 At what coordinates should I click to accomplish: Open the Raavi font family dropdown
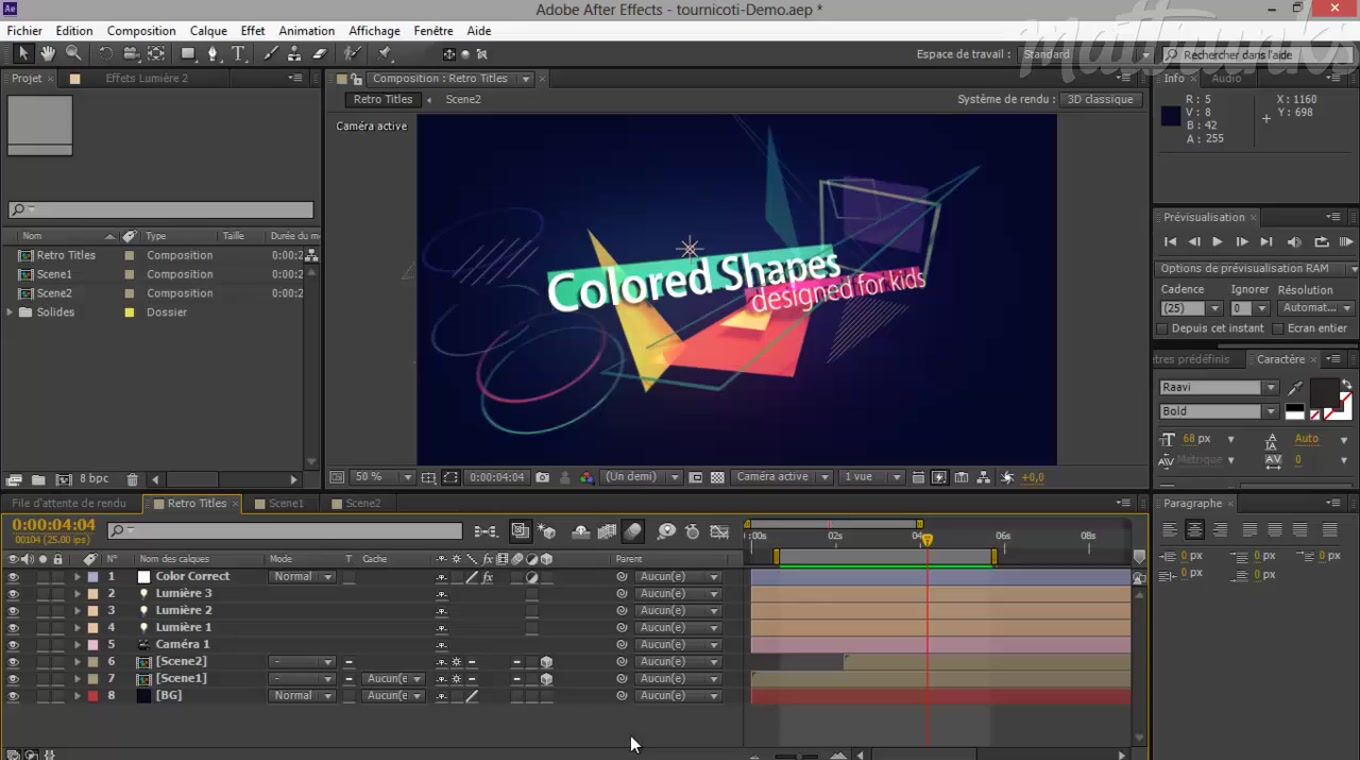click(x=1270, y=388)
